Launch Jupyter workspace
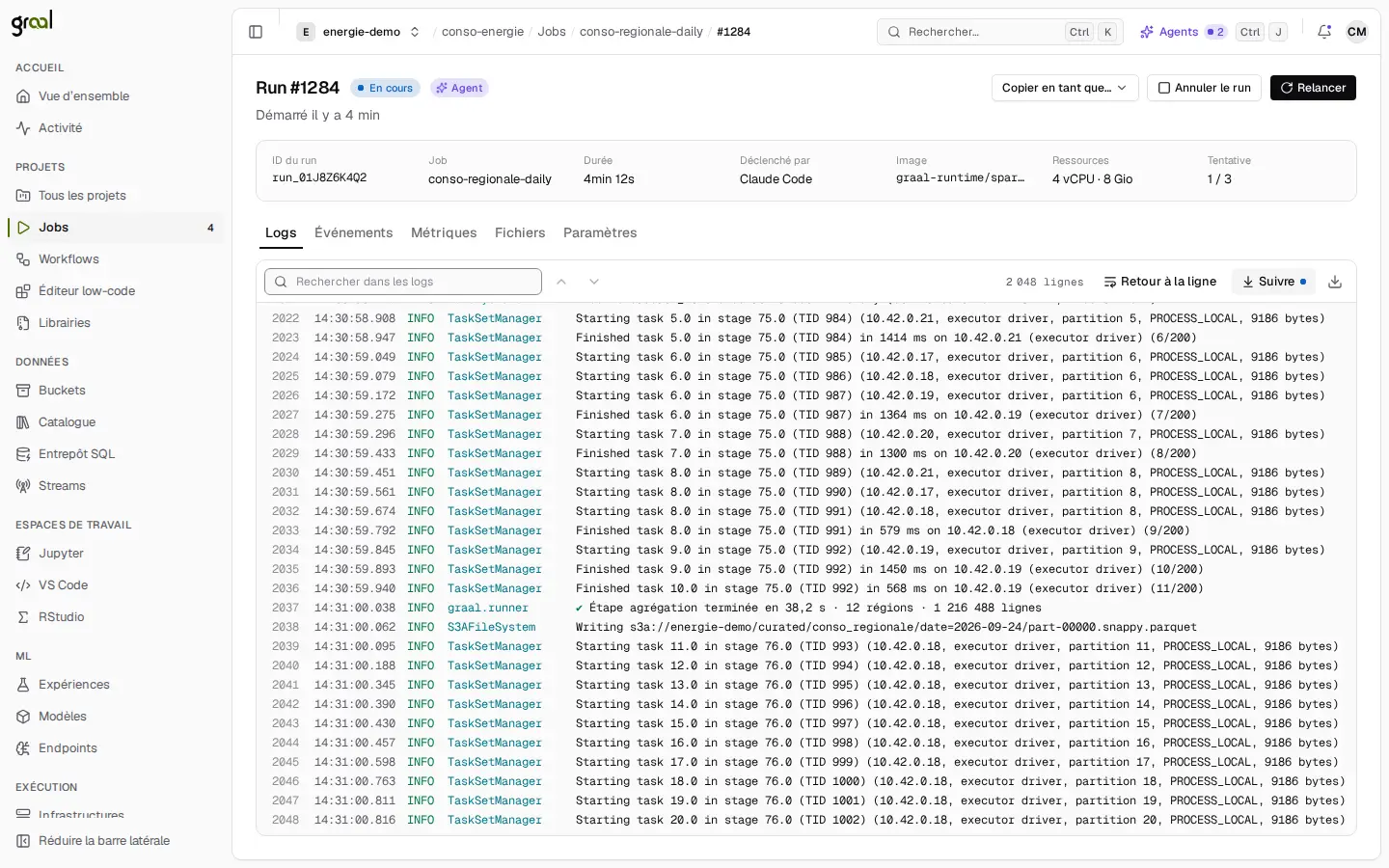Viewport: 1389px width, 868px height. pos(116,554)
